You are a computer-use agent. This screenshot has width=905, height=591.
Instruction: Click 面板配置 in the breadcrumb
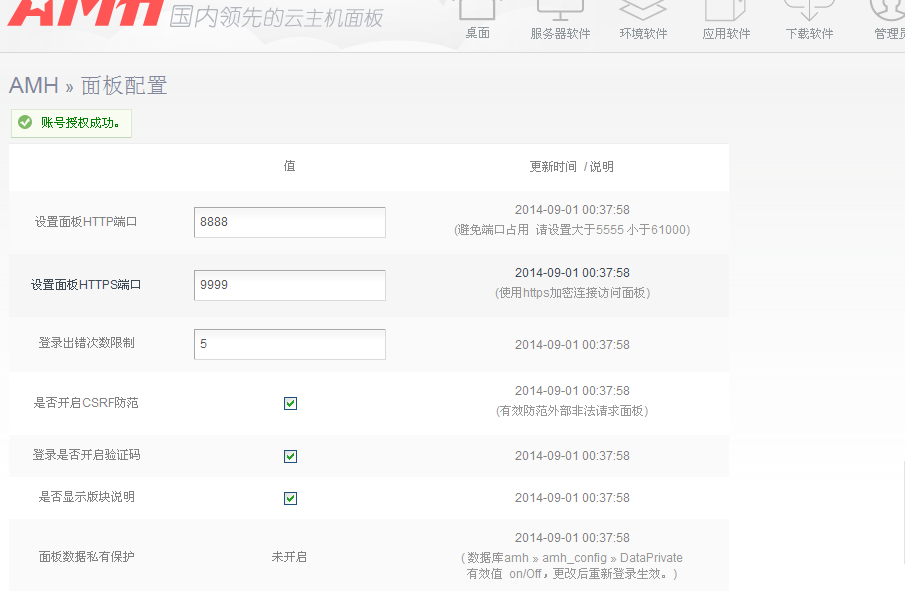click(124, 86)
